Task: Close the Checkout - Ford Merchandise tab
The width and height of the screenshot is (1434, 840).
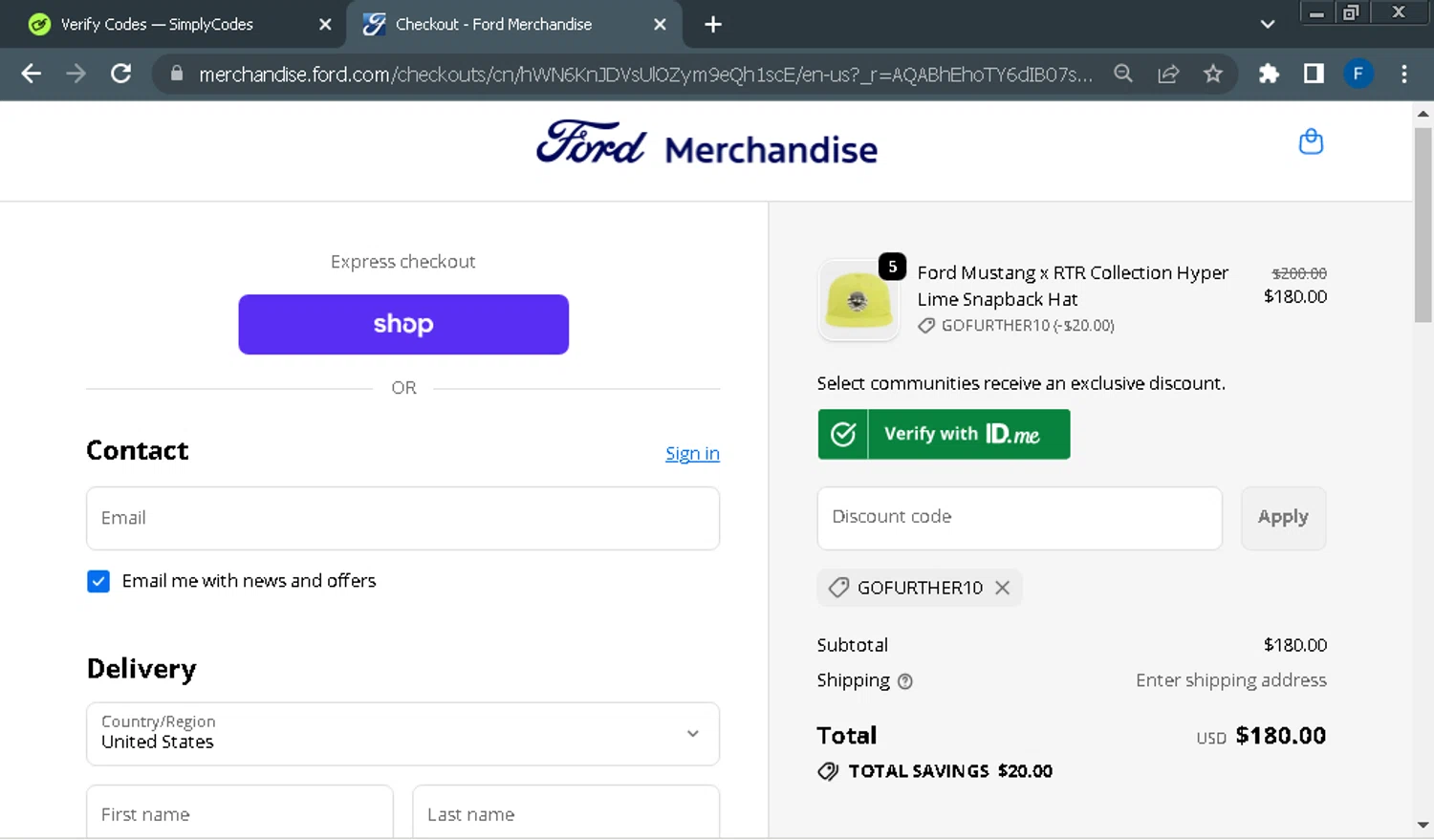Action: click(660, 25)
